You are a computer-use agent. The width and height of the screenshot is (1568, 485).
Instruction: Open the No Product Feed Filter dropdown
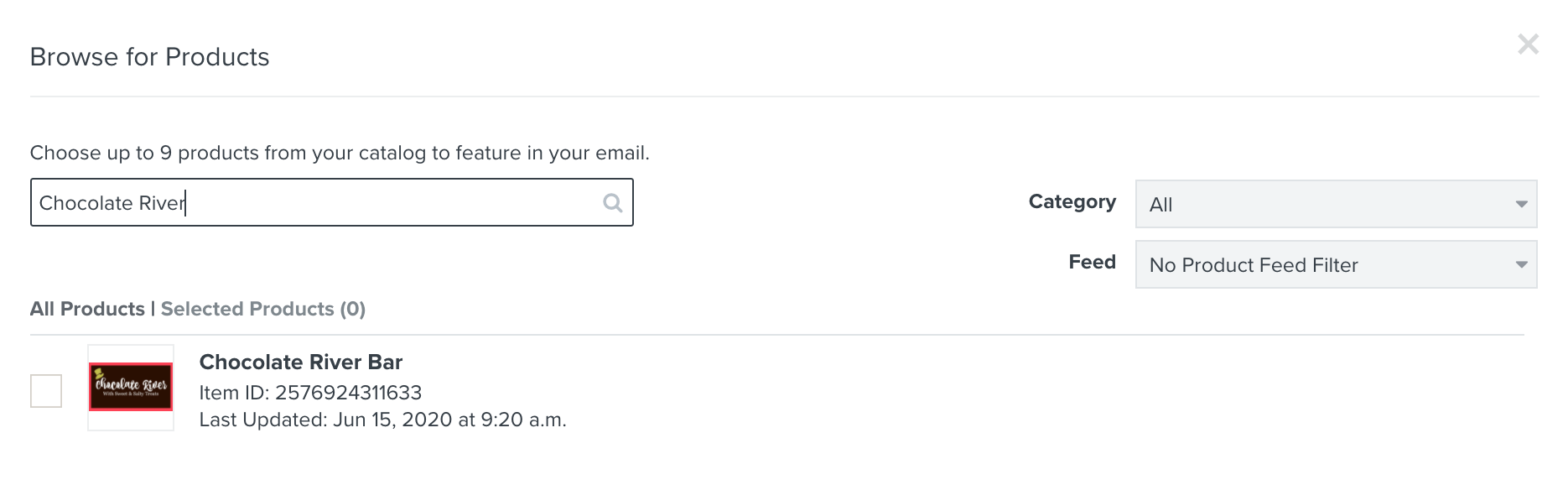point(1336,264)
